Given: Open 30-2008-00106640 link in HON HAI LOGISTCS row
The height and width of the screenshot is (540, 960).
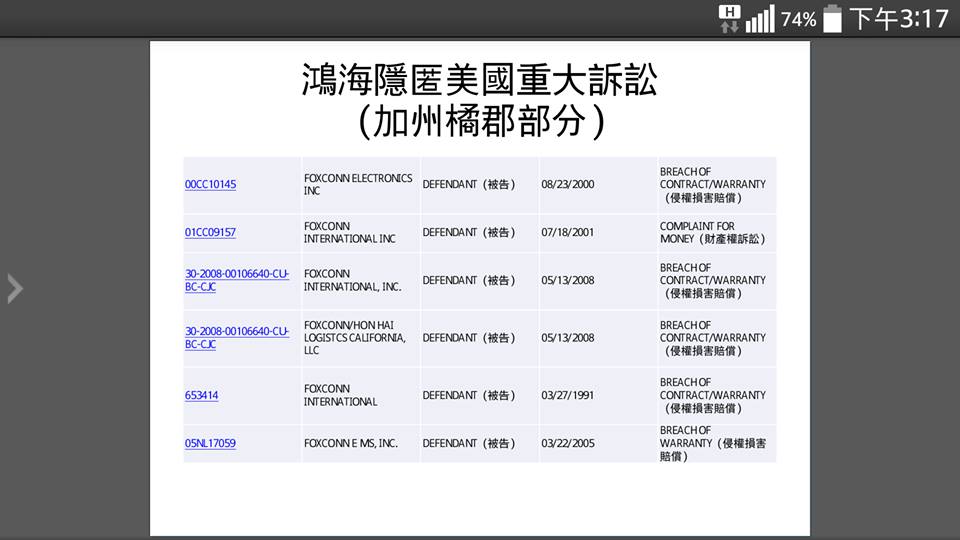Looking at the screenshot, I should 237,337.
